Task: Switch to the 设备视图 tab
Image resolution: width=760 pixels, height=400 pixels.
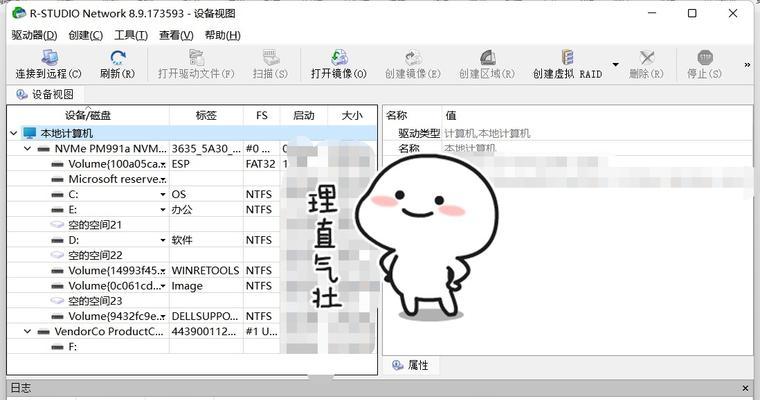Action: pyautogui.click(x=45, y=94)
